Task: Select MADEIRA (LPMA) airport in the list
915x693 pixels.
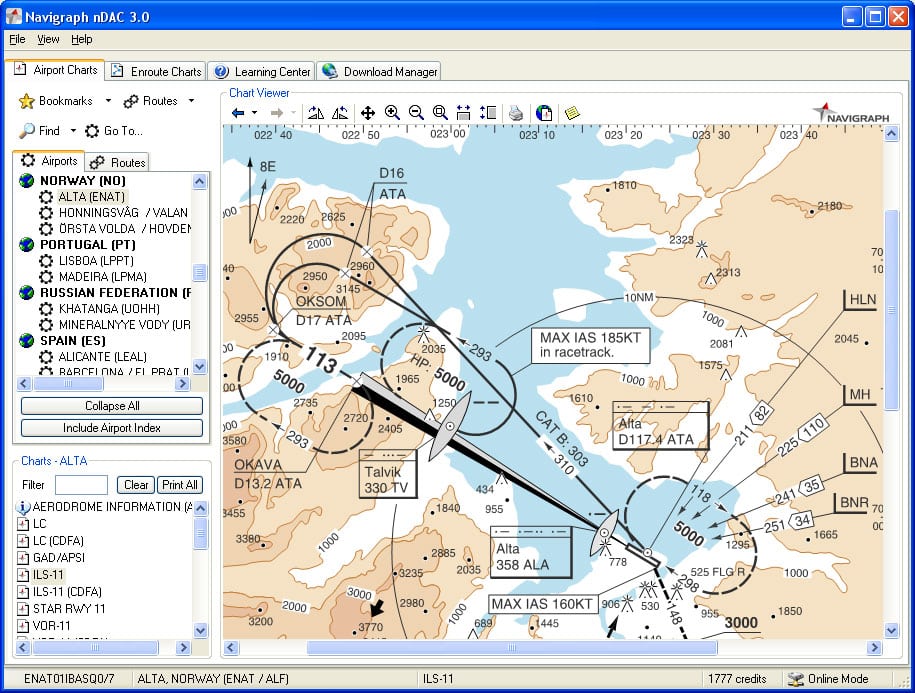Action: pyautogui.click(x=102, y=277)
